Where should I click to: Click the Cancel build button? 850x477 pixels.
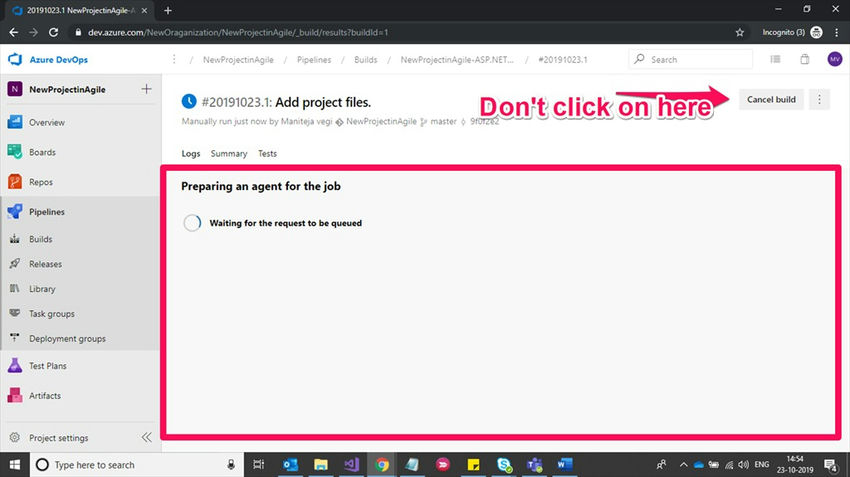click(771, 99)
